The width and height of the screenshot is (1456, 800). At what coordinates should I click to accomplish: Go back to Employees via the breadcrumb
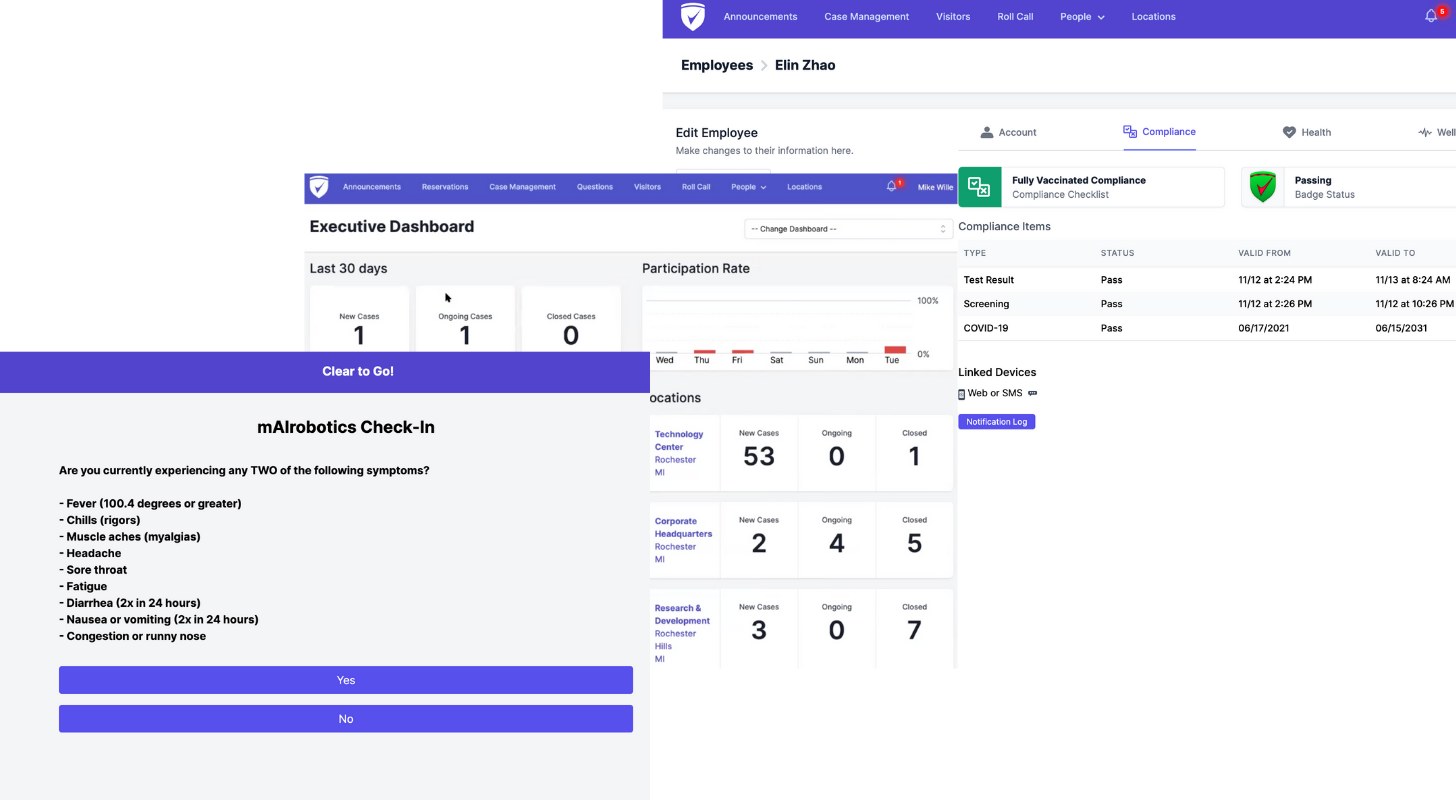point(717,65)
